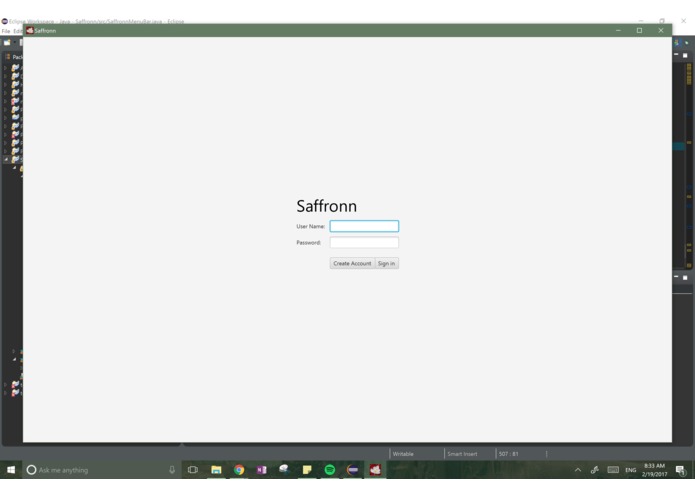The image size is (695, 494).
Task: Open the clock showing 8:33 AM
Action: (x=654, y=470)
